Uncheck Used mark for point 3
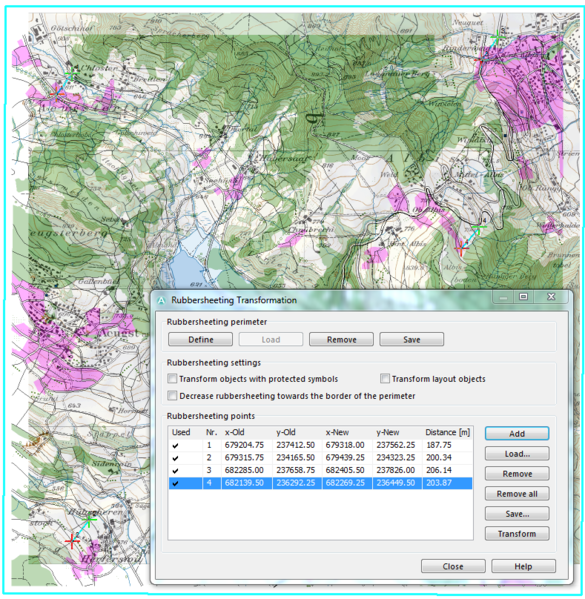The width and height of the screenshot is (585, 599). coord(175,471)
